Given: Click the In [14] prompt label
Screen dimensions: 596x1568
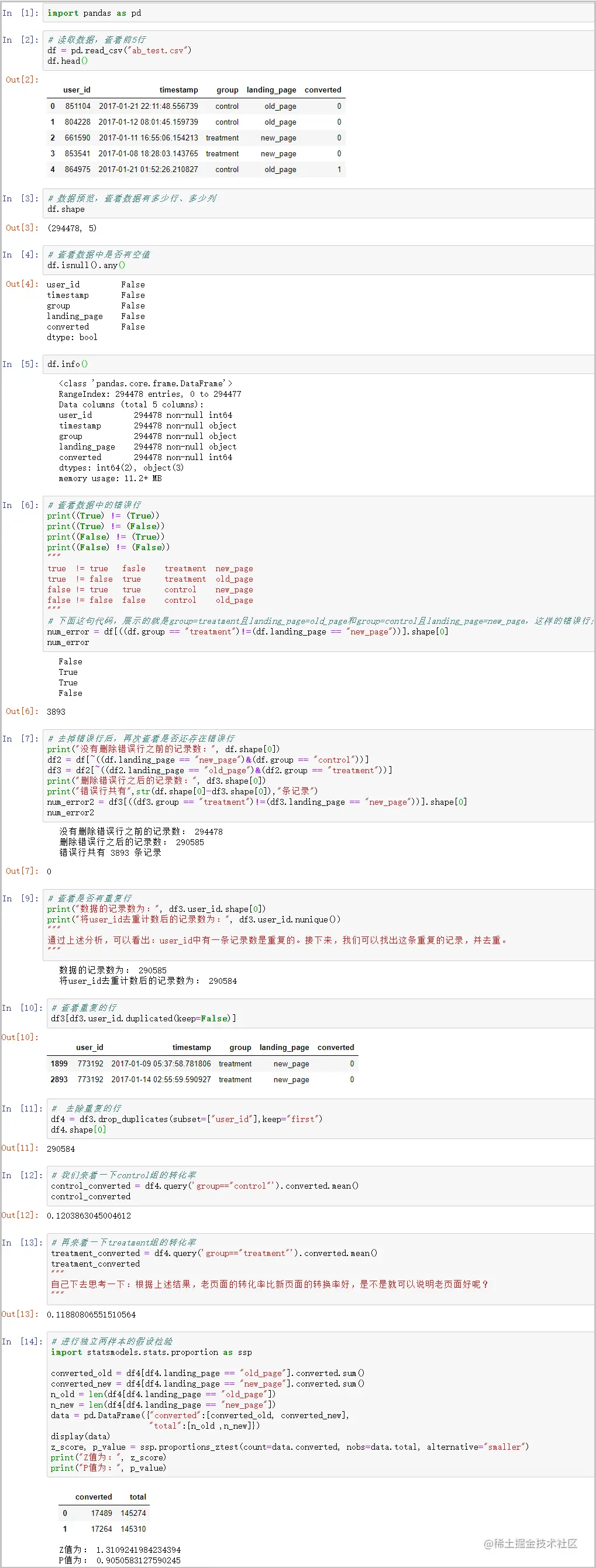Looking at the screenshot, I should pyautogui.click(x=22, y=1341).
